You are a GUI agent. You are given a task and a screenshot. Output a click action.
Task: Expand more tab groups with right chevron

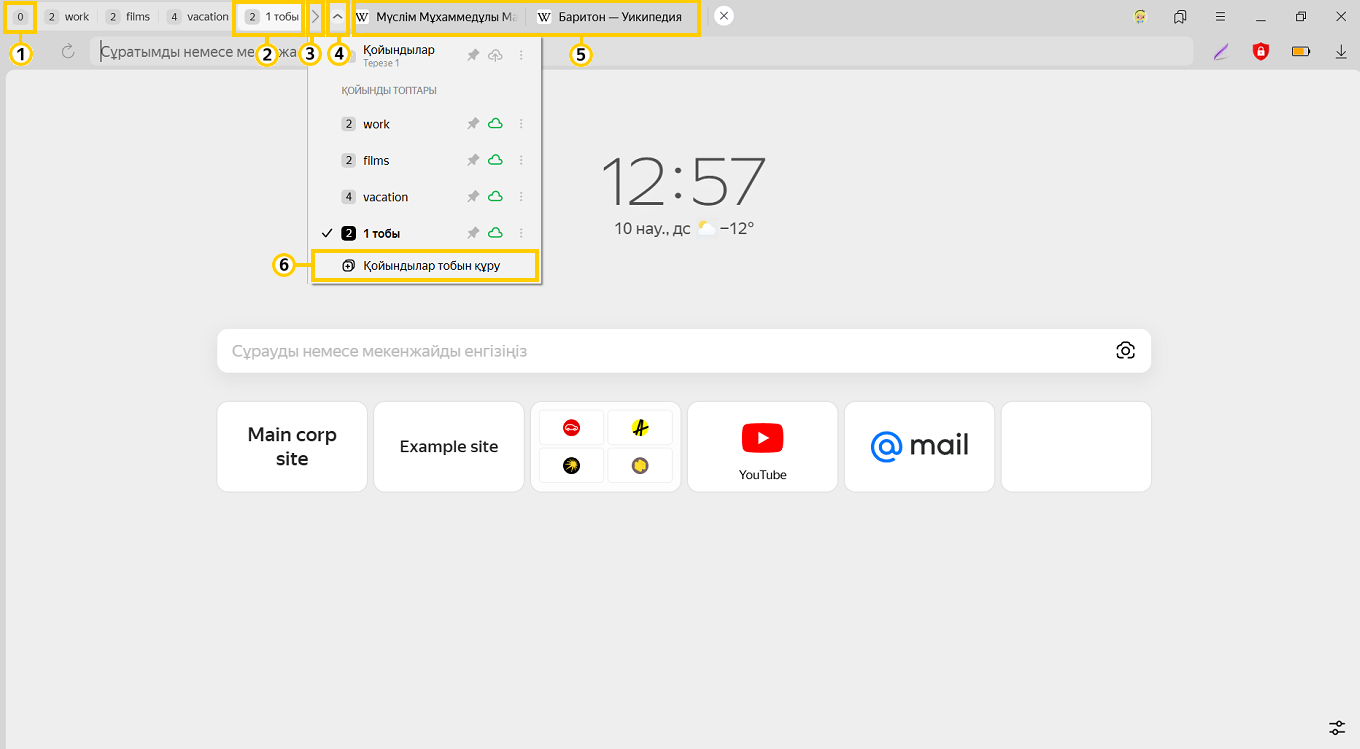coord(315,17)
